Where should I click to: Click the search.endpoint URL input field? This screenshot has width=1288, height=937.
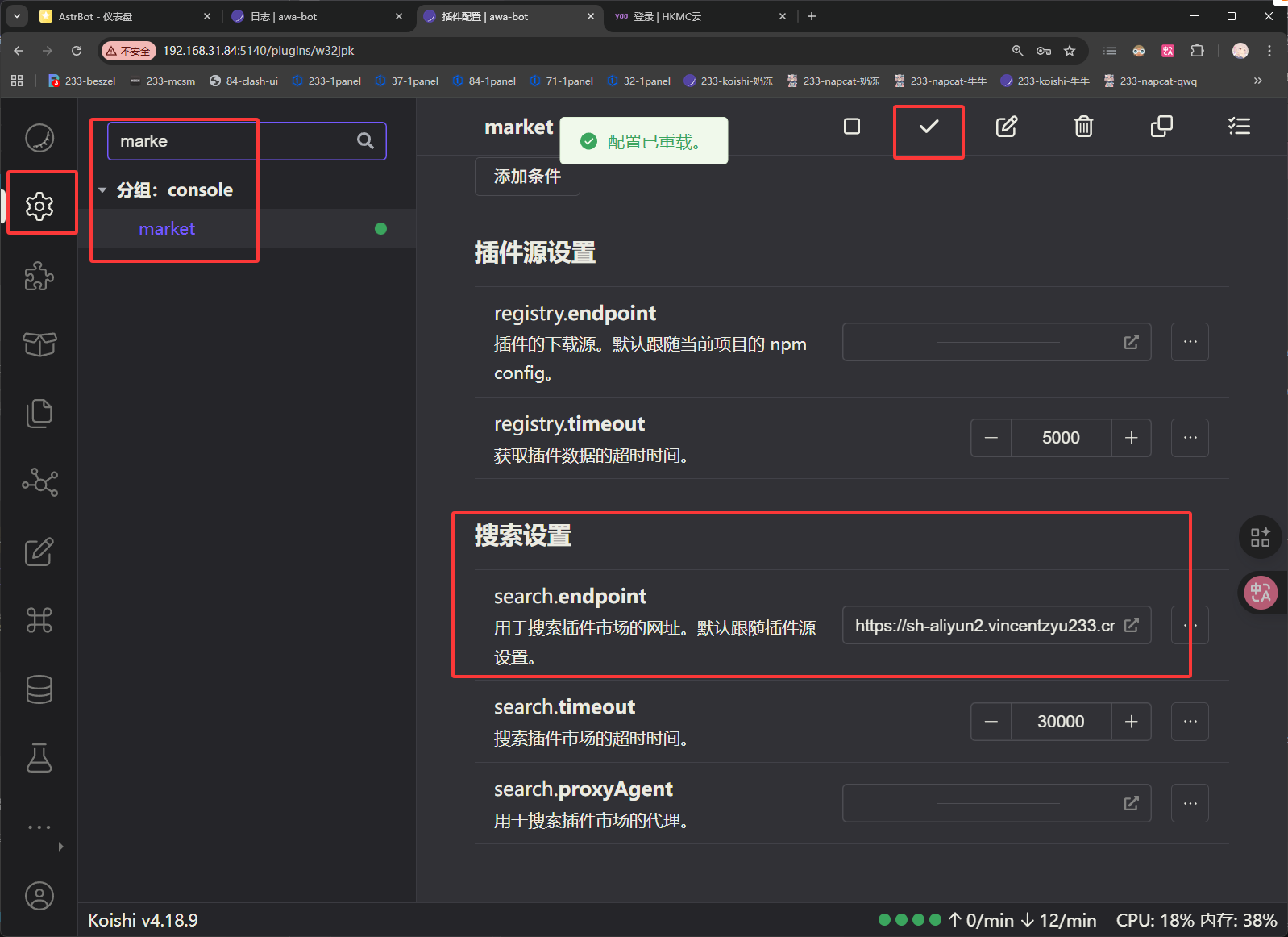click(983, 626)
